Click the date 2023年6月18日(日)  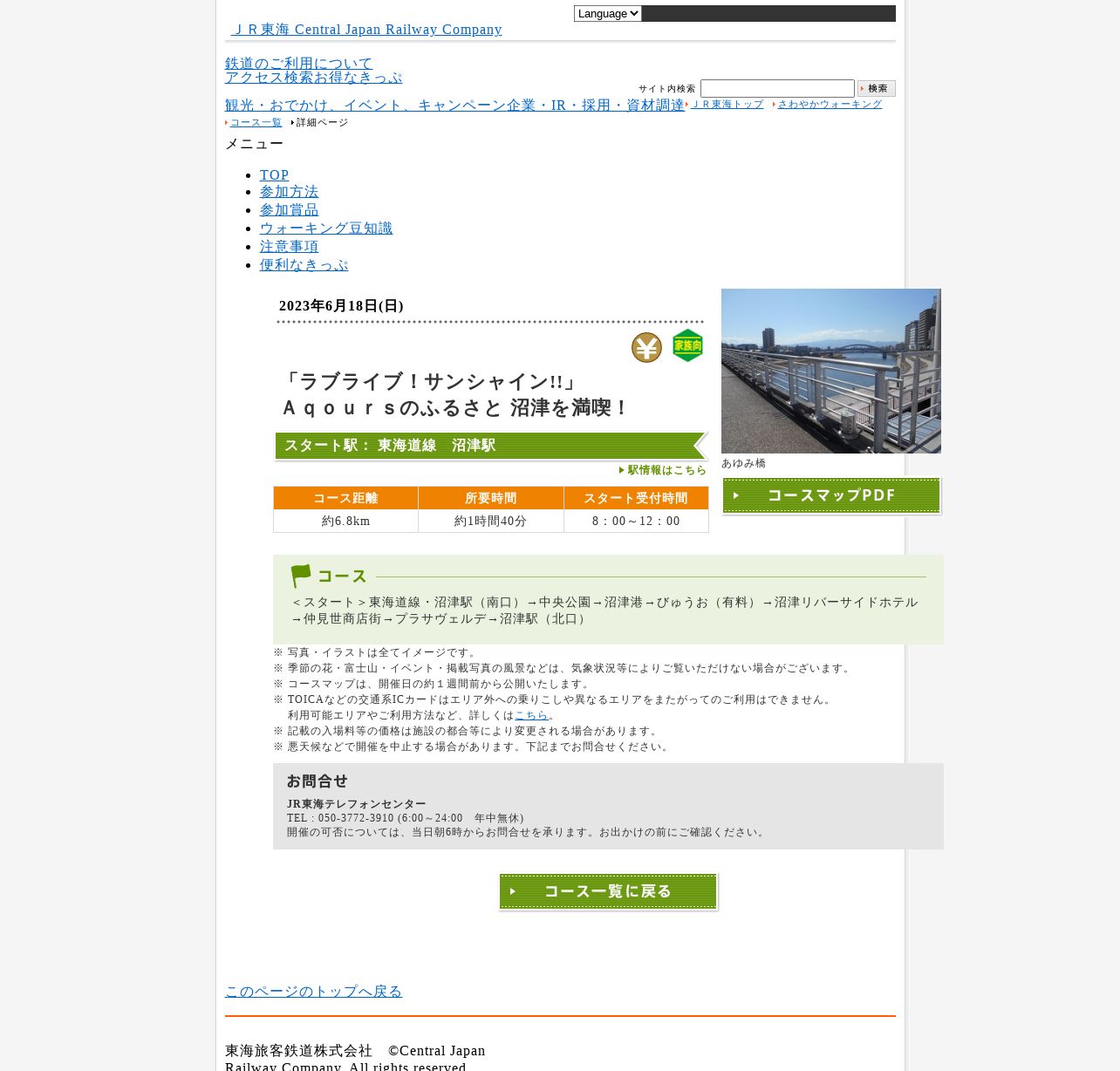[x=341, y=306]
